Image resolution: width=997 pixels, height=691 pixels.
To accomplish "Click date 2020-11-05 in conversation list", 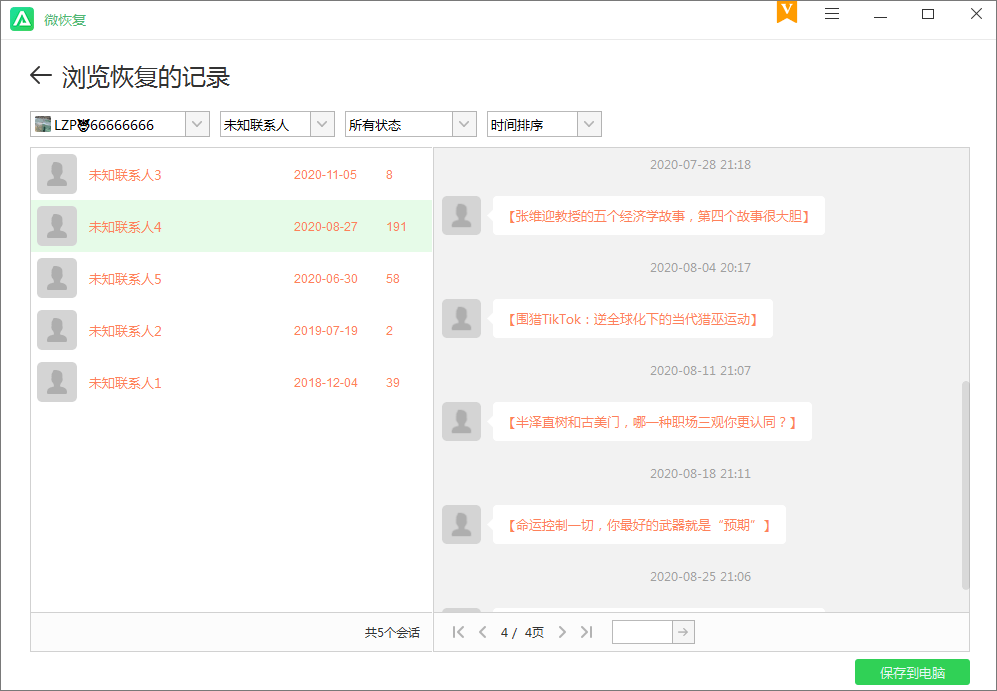I will 325,175.
